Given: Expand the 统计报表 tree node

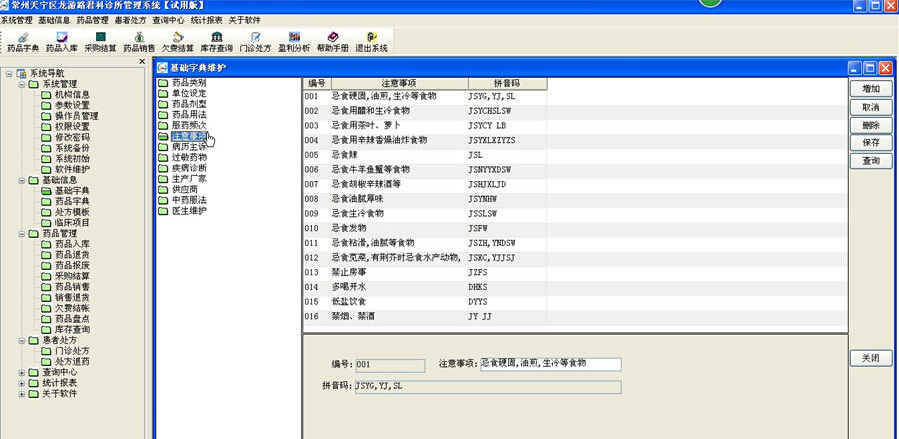Looking at the screenshot, I should [x=22, y=383].
